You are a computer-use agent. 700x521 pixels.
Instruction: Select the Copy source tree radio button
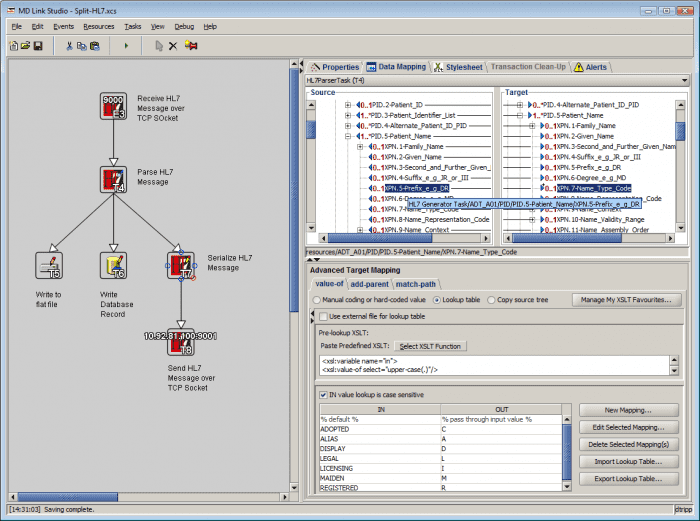(489, 300)
